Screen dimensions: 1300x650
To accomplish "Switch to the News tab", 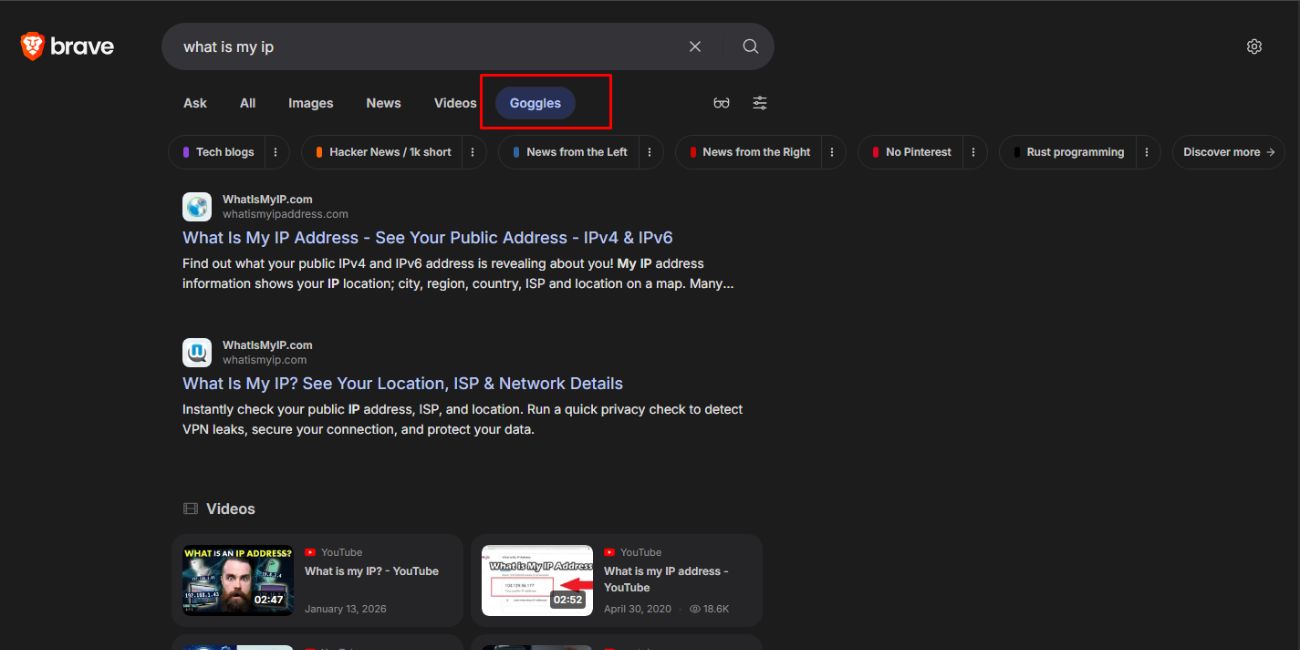I will 383,103.
